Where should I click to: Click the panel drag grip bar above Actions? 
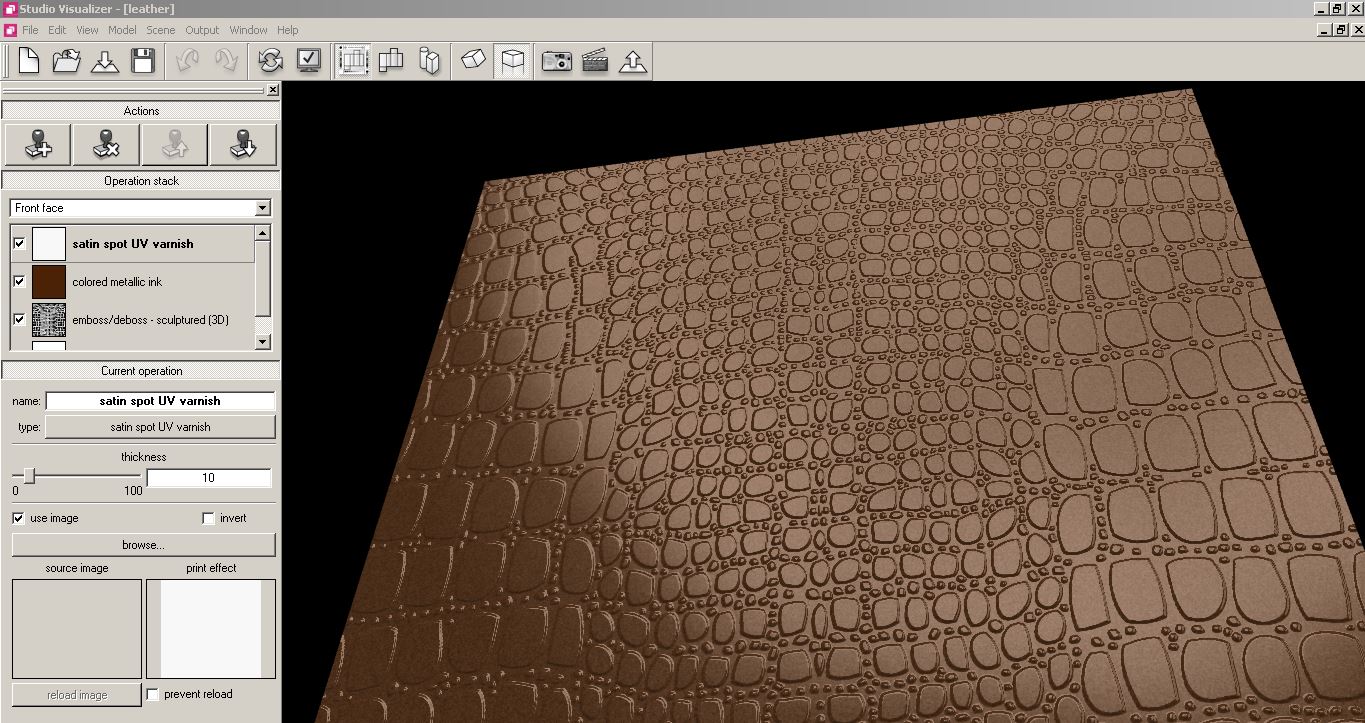coord(134,90)
